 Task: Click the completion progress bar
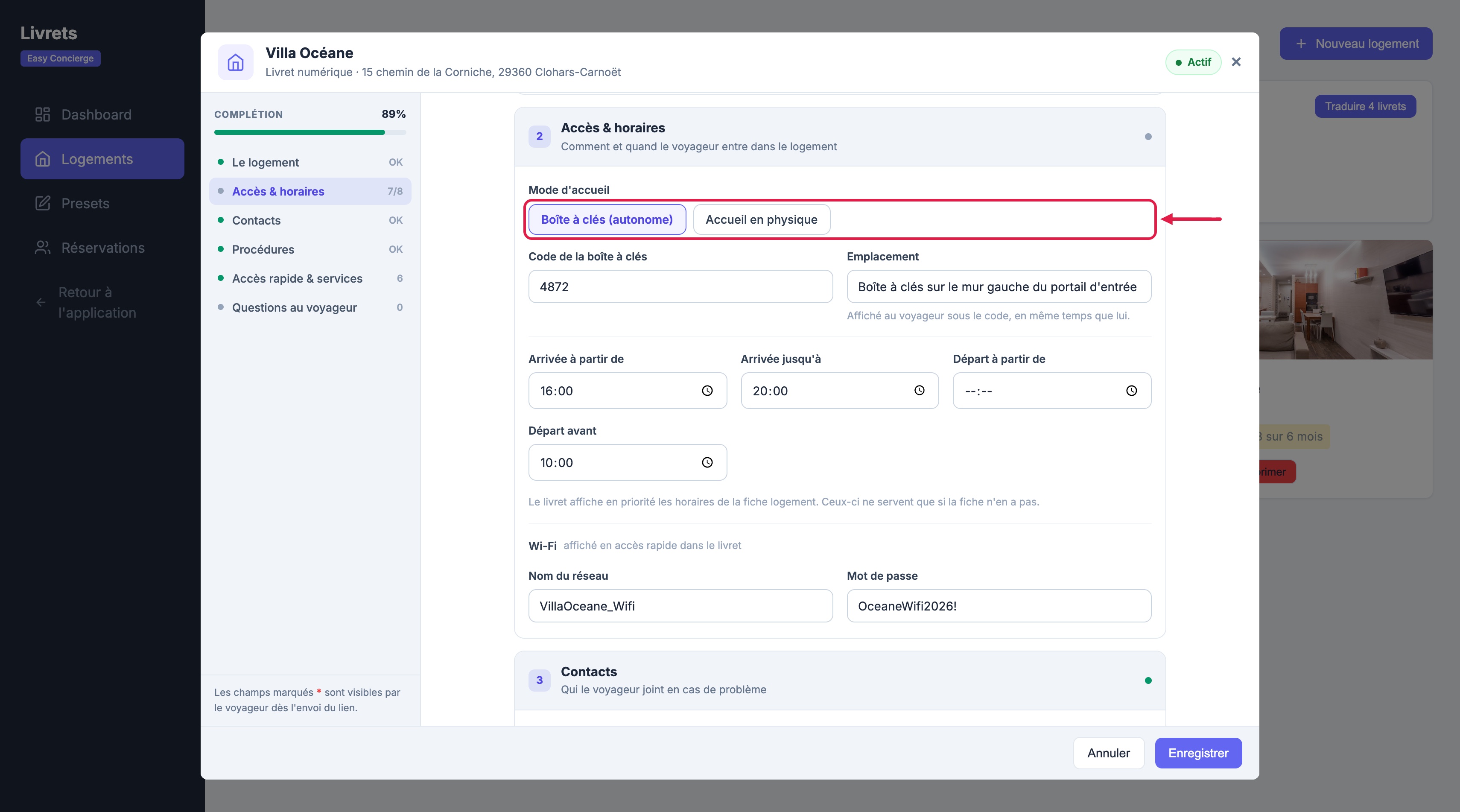[310, 133]
